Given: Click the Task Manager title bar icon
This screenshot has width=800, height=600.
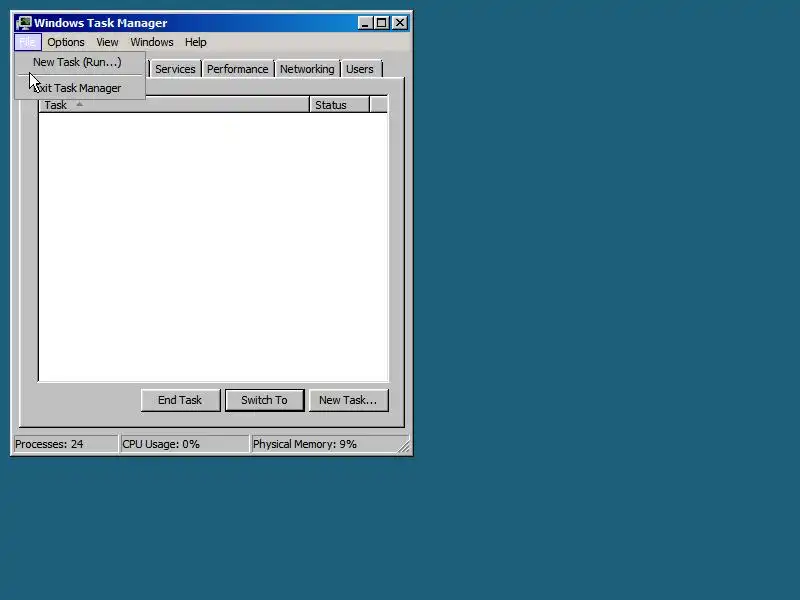Looking at the screenshot, I should click(23, 23).
